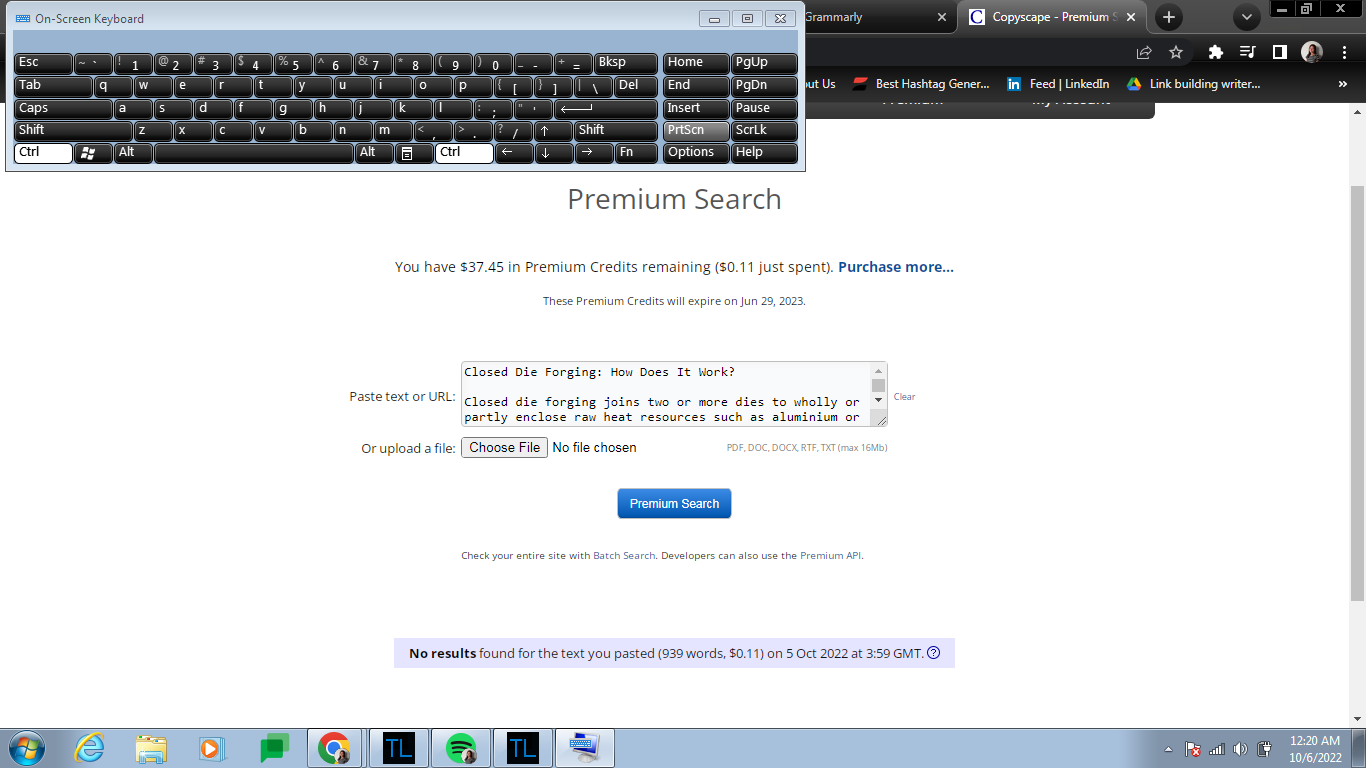Close the Grammarly tab
1366x768 pixels.
click(941, 17)
